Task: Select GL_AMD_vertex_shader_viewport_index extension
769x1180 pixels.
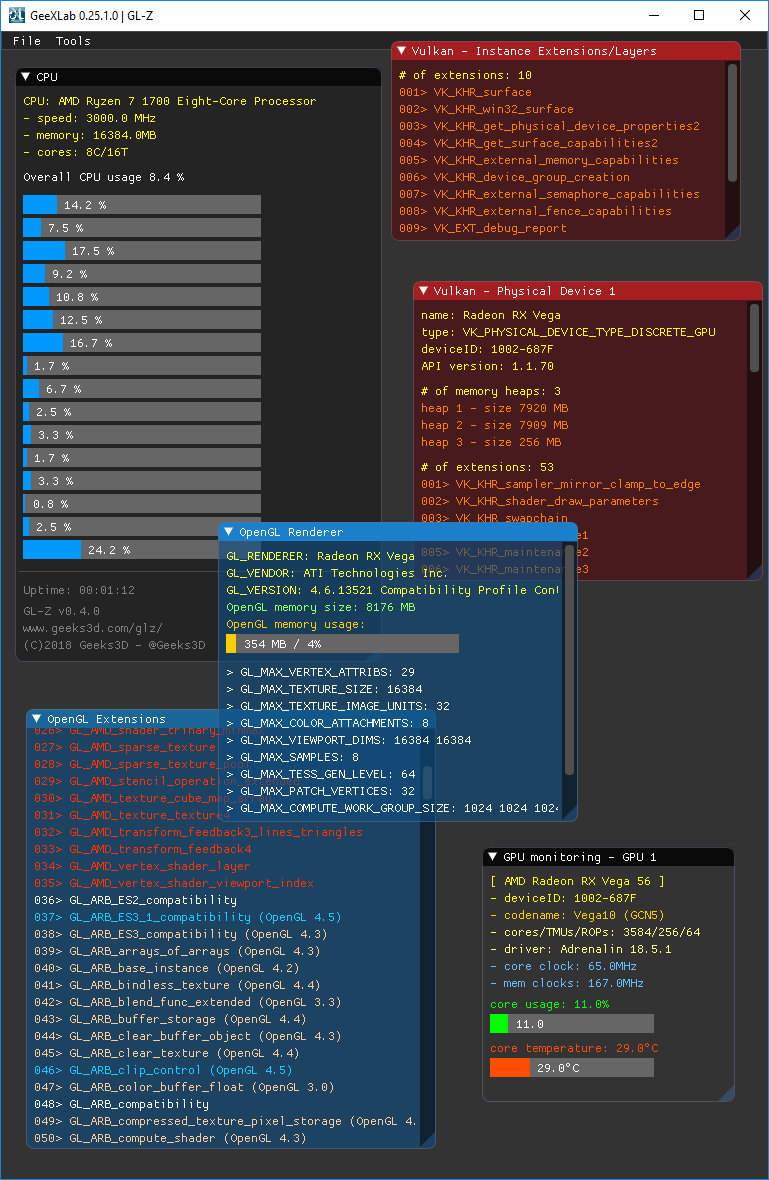Action: pos(174,883)
